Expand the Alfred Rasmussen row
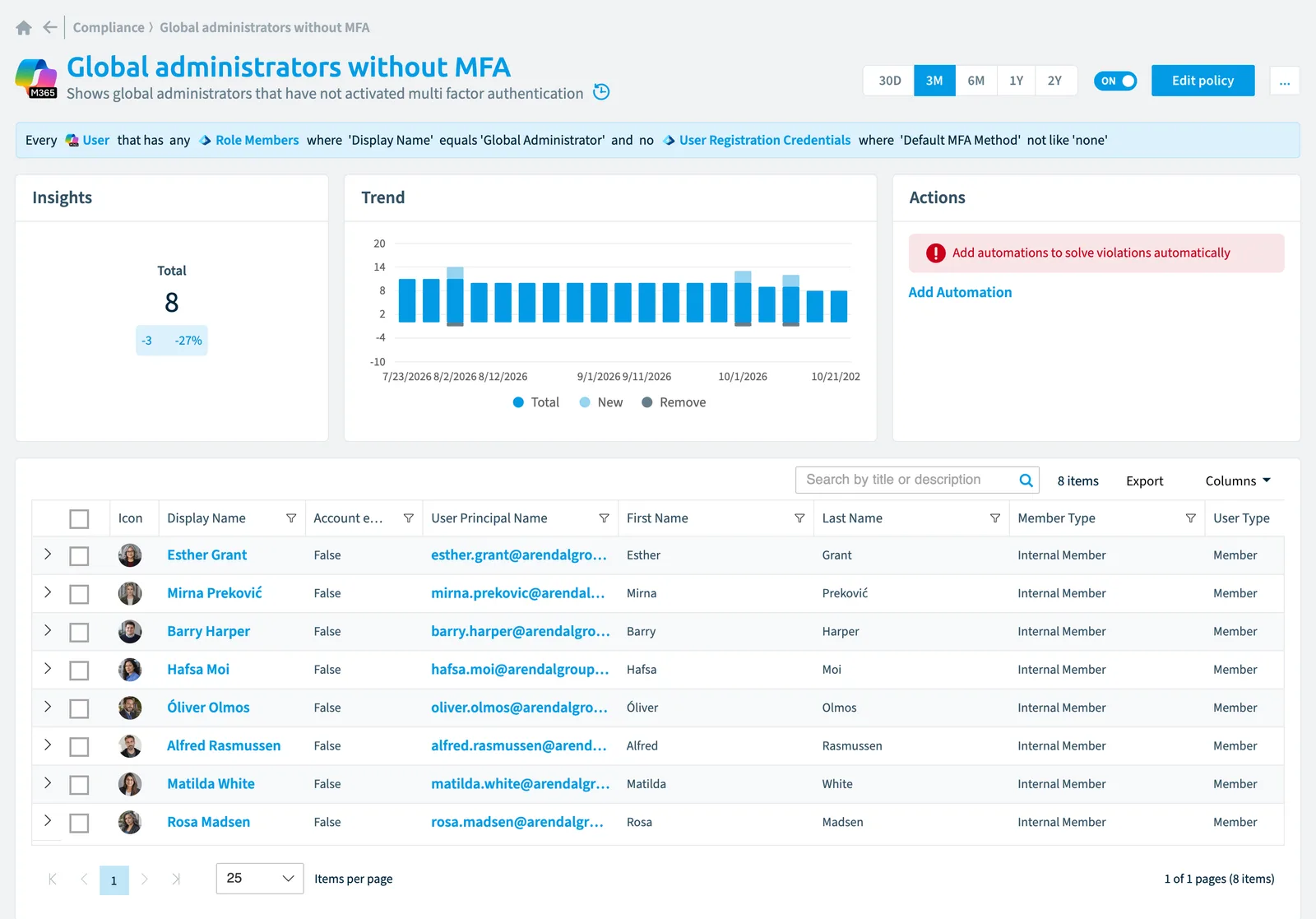This screenshot has width=1316, height=919. pos(48,745)
